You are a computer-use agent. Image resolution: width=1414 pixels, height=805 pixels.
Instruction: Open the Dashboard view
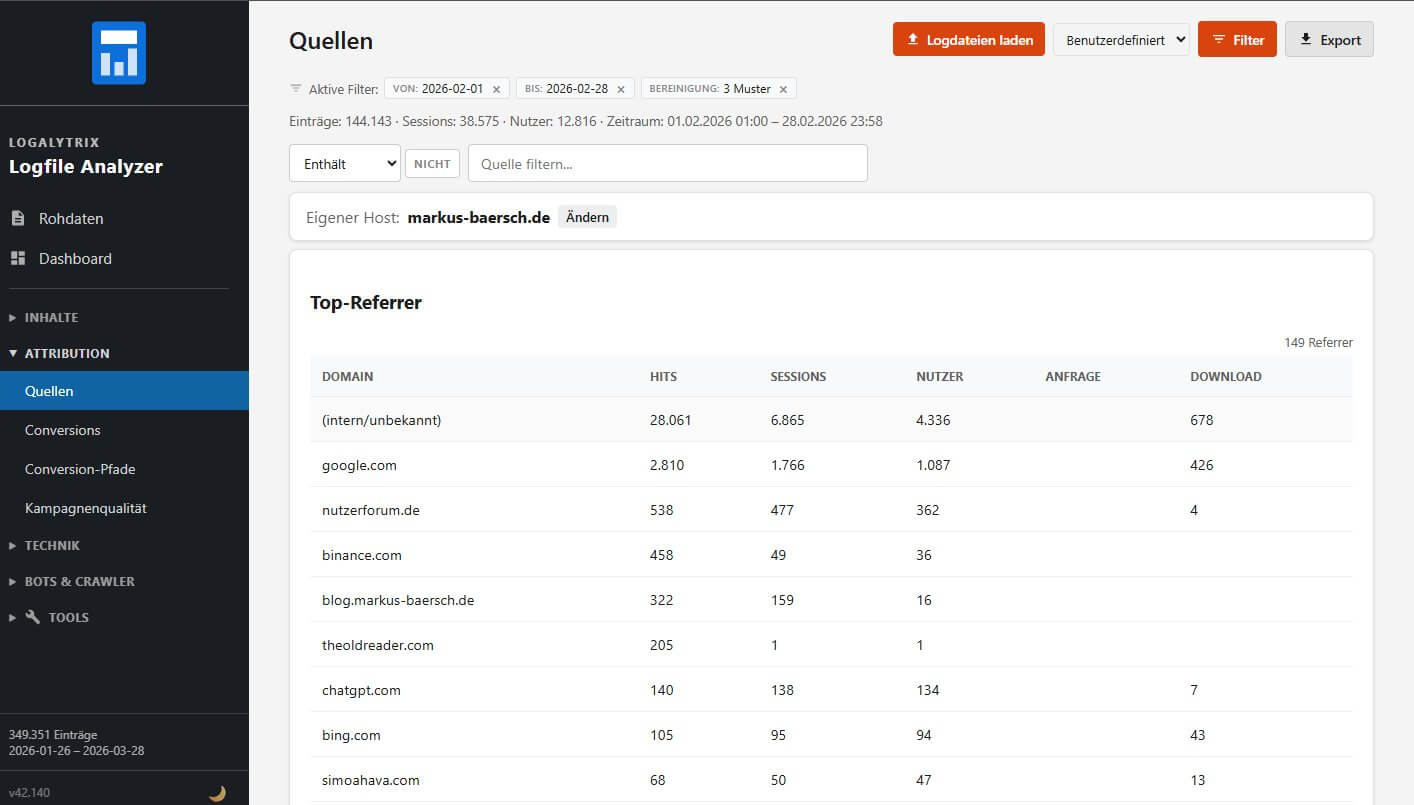click(x=74, y=258)
